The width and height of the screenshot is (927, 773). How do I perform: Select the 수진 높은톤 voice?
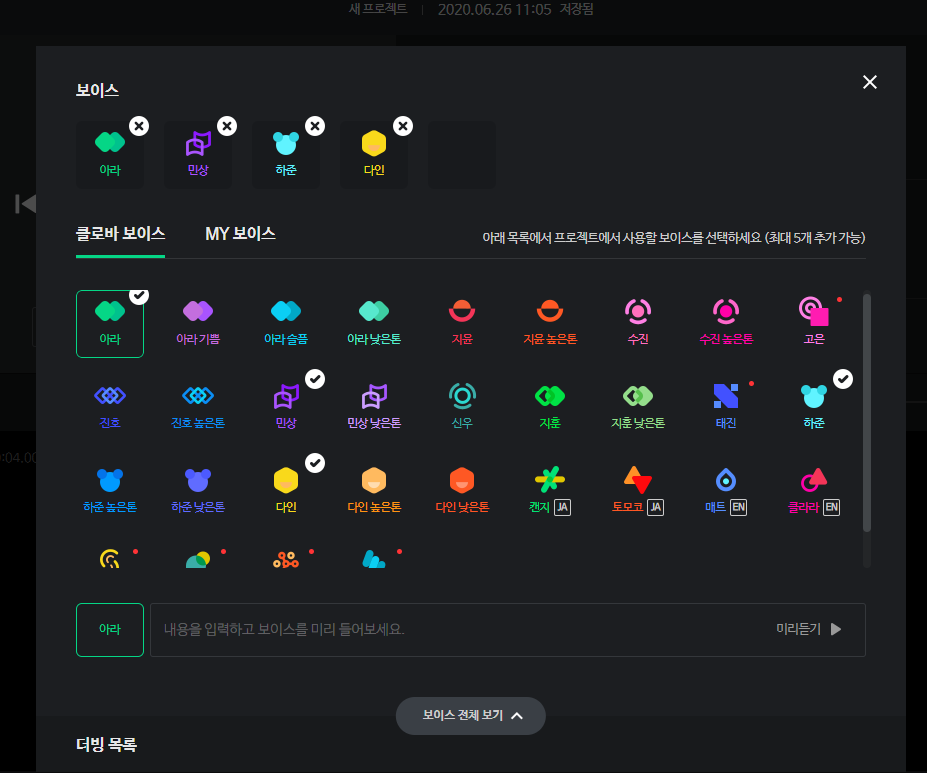click(x=726, y=323)
